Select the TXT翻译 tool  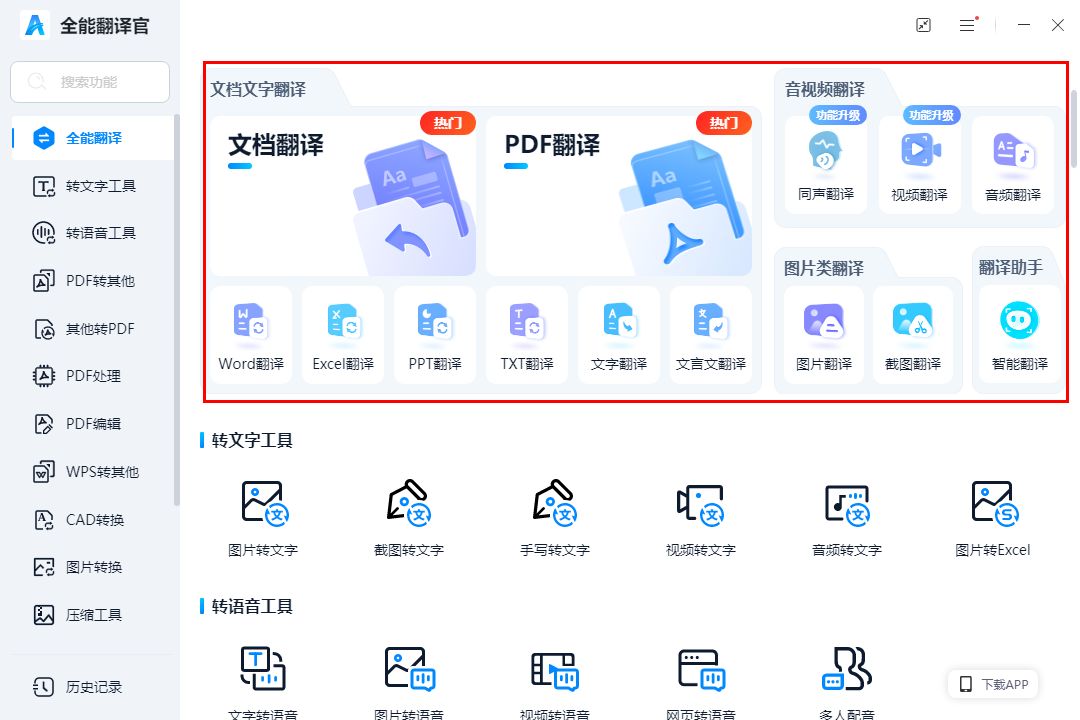(527, 335)
